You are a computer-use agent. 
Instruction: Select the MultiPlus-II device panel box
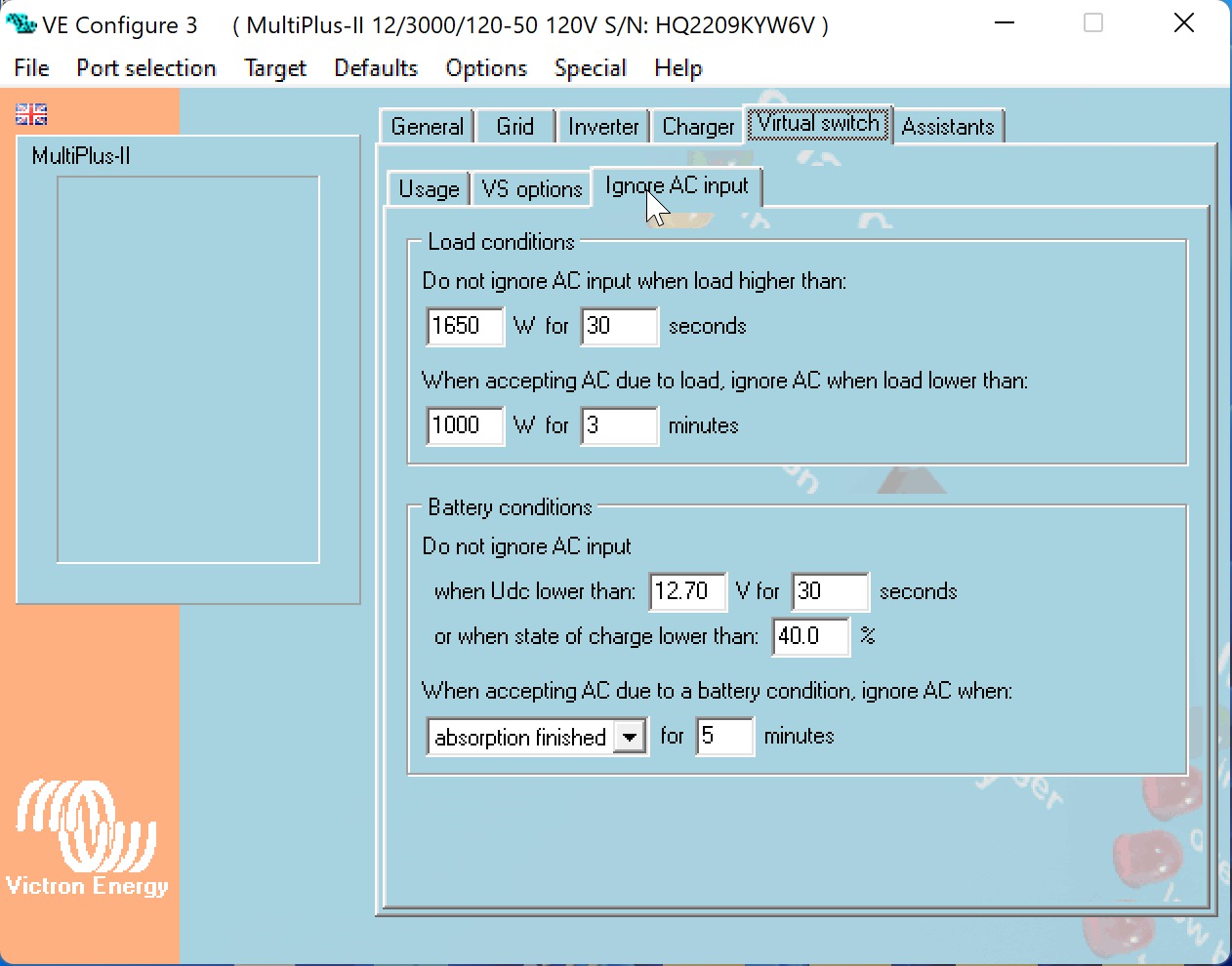click(188, 370)
